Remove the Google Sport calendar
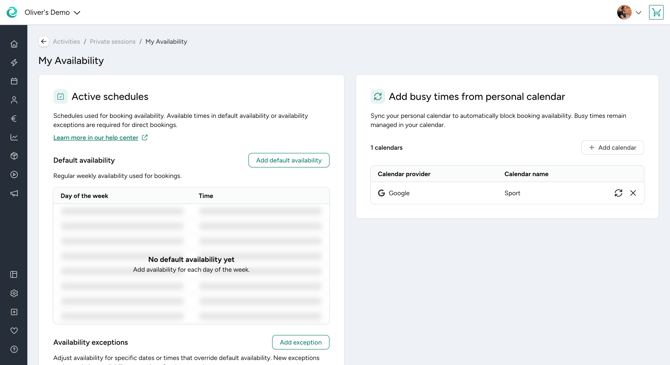This screenshot has width=670, height=365. coord(633,193)
